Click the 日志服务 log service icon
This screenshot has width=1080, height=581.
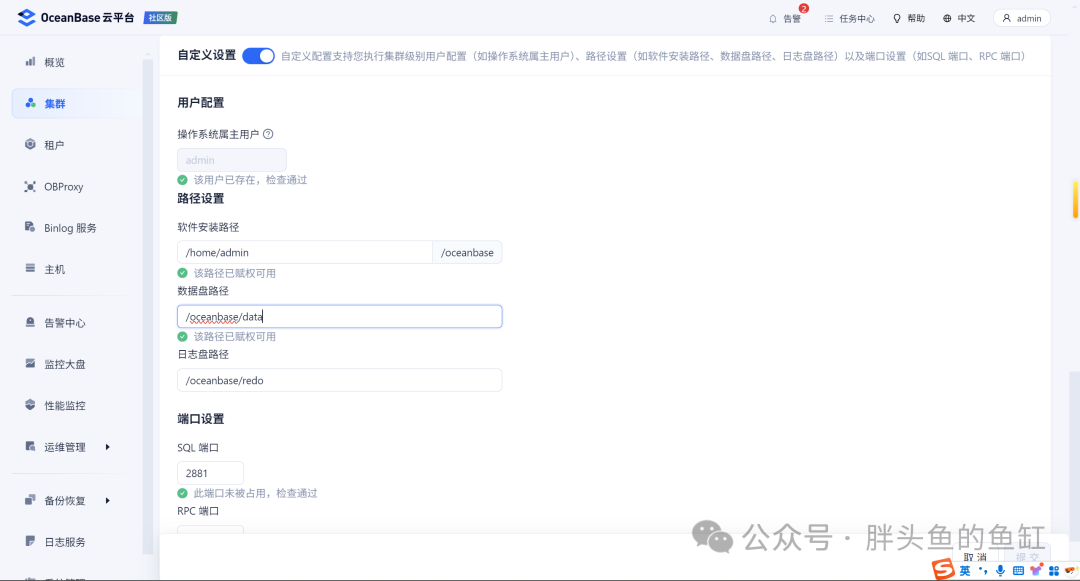30,541
